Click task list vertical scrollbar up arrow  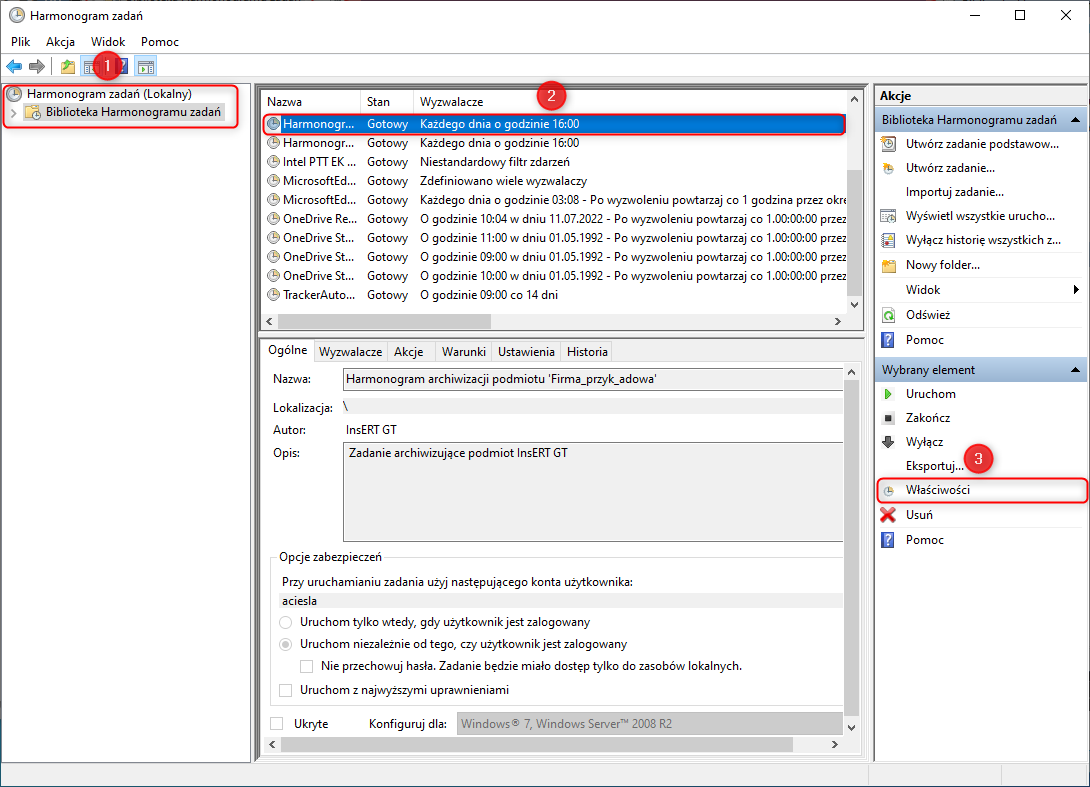854,99
